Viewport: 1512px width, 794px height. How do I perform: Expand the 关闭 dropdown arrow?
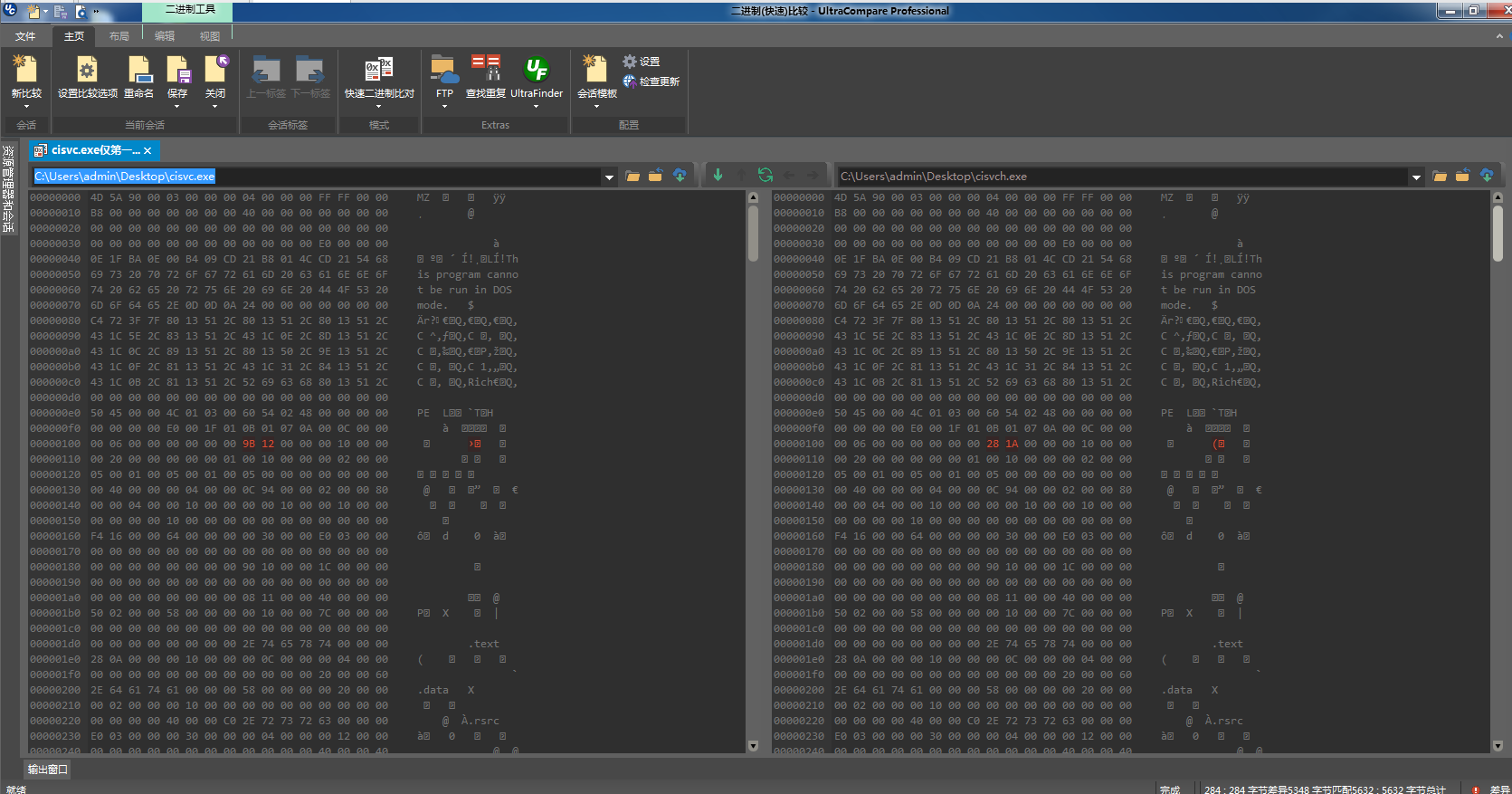tap(215, 107)
